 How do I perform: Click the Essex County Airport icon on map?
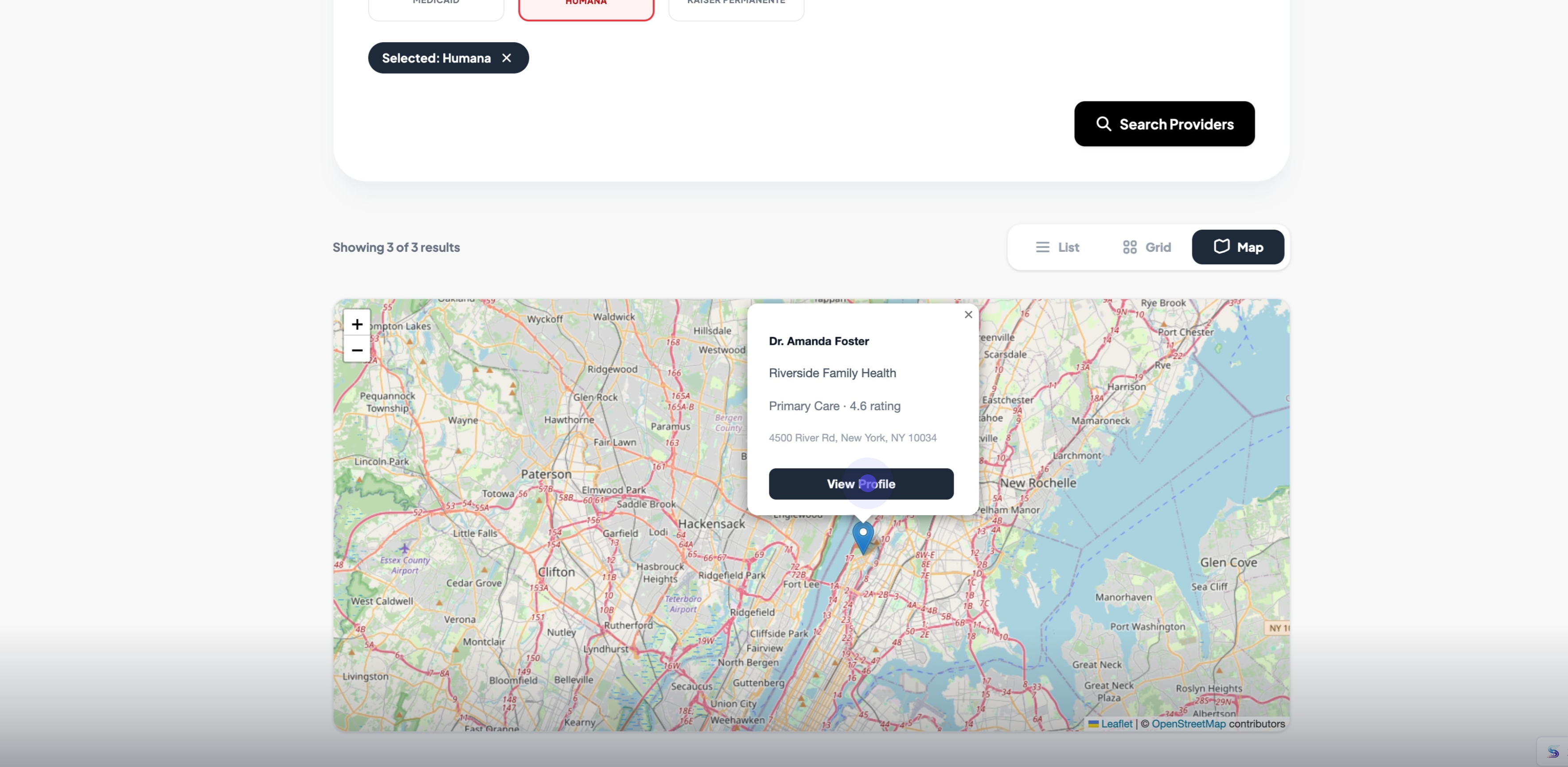point(404,548)
